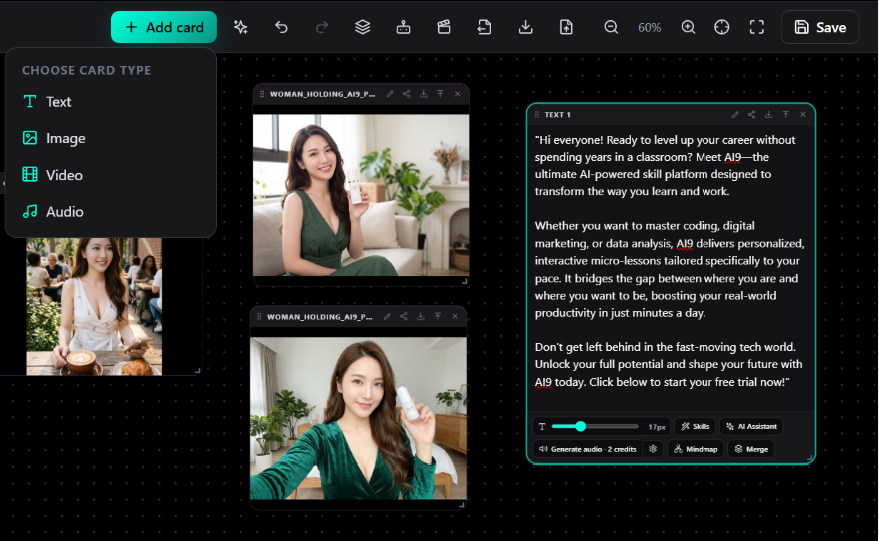Choose Audio card type

(110, 211)
